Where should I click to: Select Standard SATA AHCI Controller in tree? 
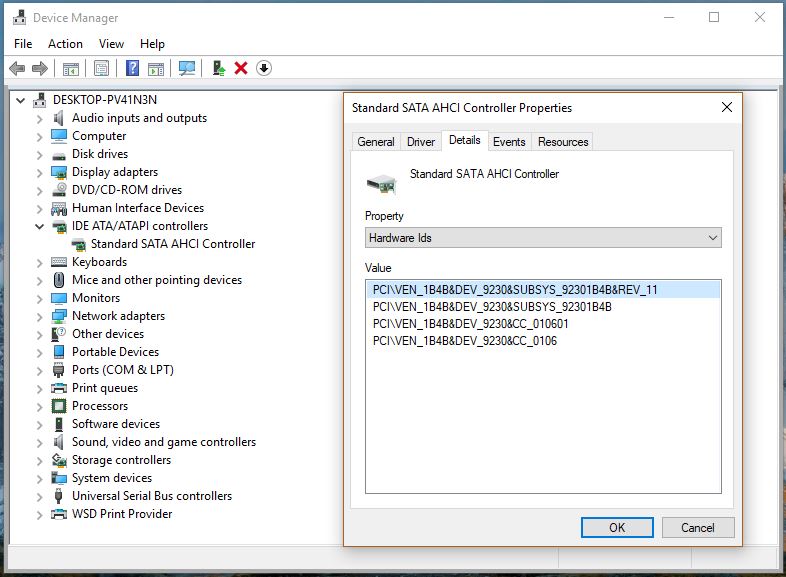[x=172, y=244]
